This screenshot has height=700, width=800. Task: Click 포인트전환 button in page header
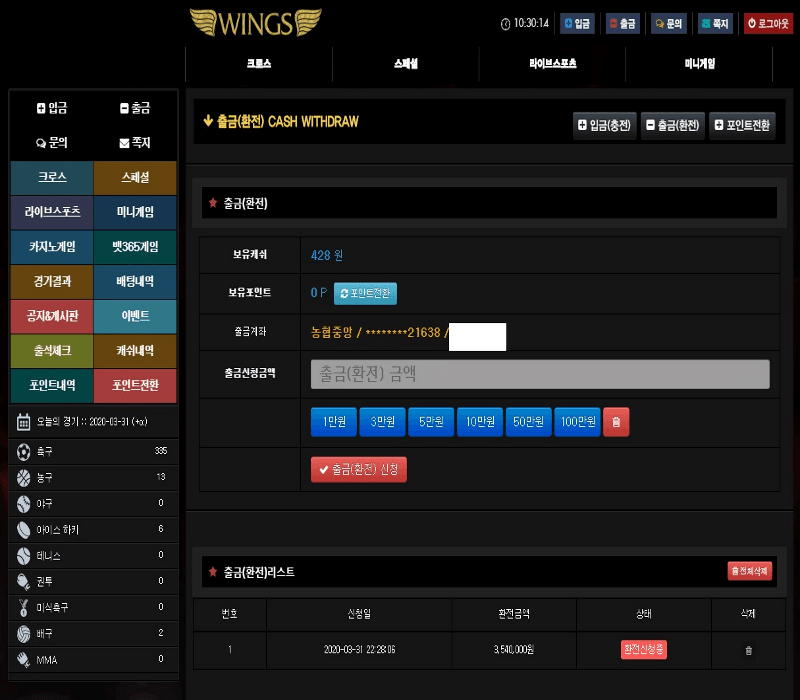click(x=742, y=126)
